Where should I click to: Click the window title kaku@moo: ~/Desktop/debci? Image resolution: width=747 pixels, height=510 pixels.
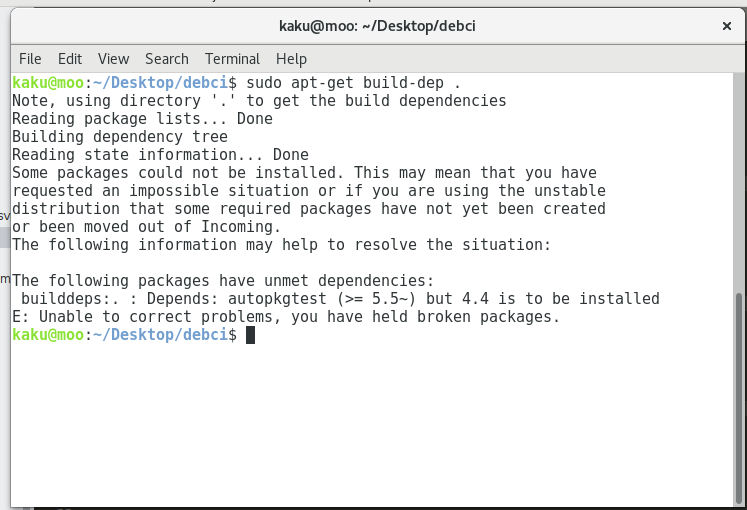[377, 26]
